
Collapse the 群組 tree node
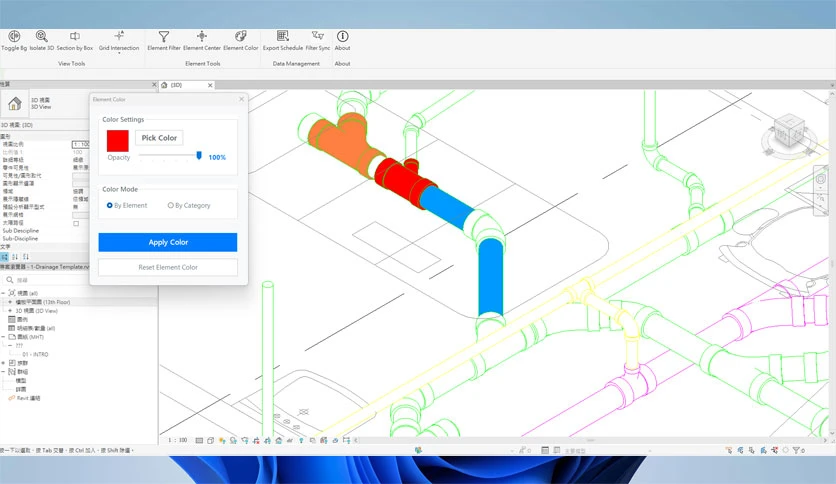pyautogui.click(x=3, y=372)
